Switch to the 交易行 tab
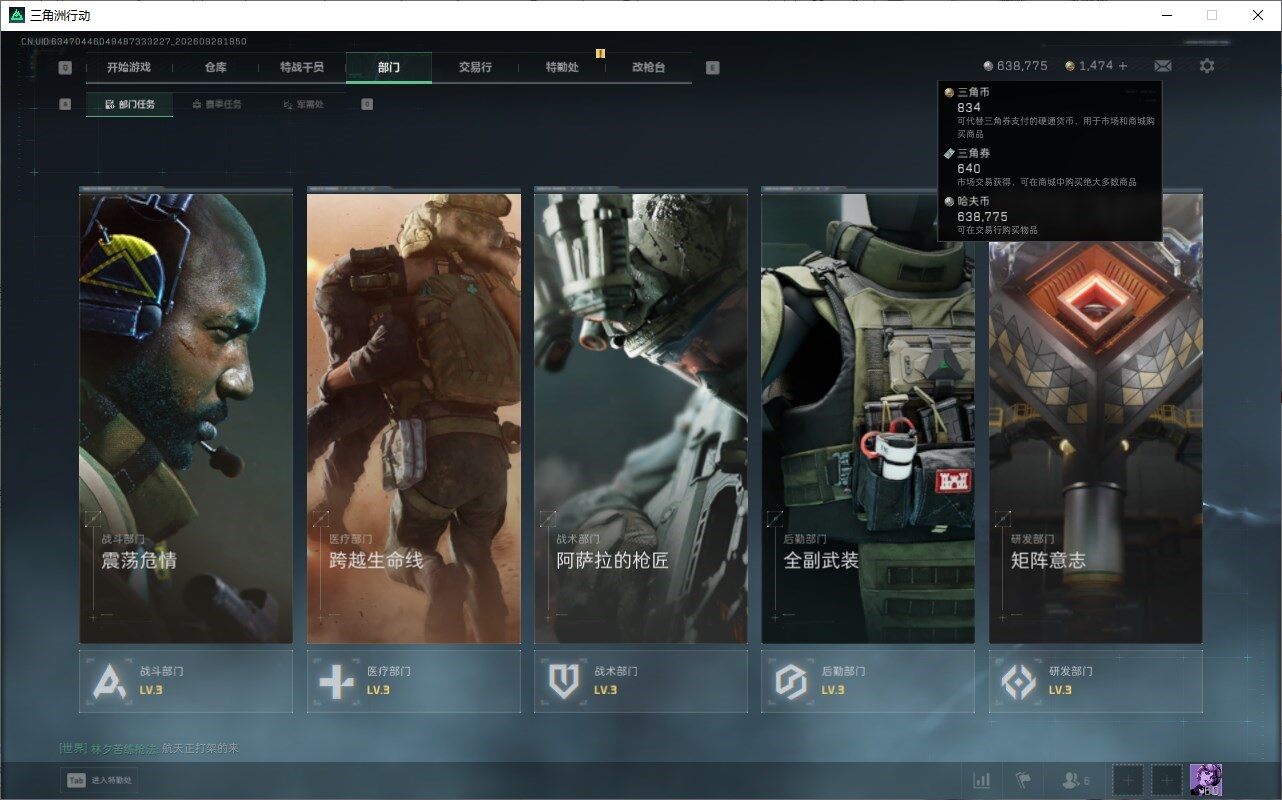 click(x=475, y=67)
